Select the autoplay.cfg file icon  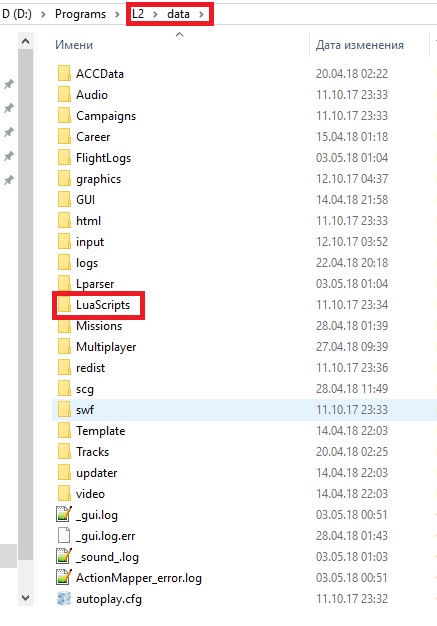[x=64, y=599]
